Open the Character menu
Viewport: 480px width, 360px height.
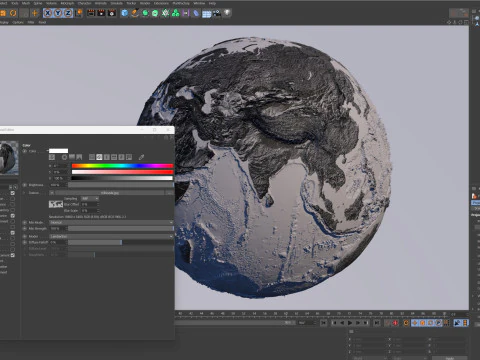(84, 3)
